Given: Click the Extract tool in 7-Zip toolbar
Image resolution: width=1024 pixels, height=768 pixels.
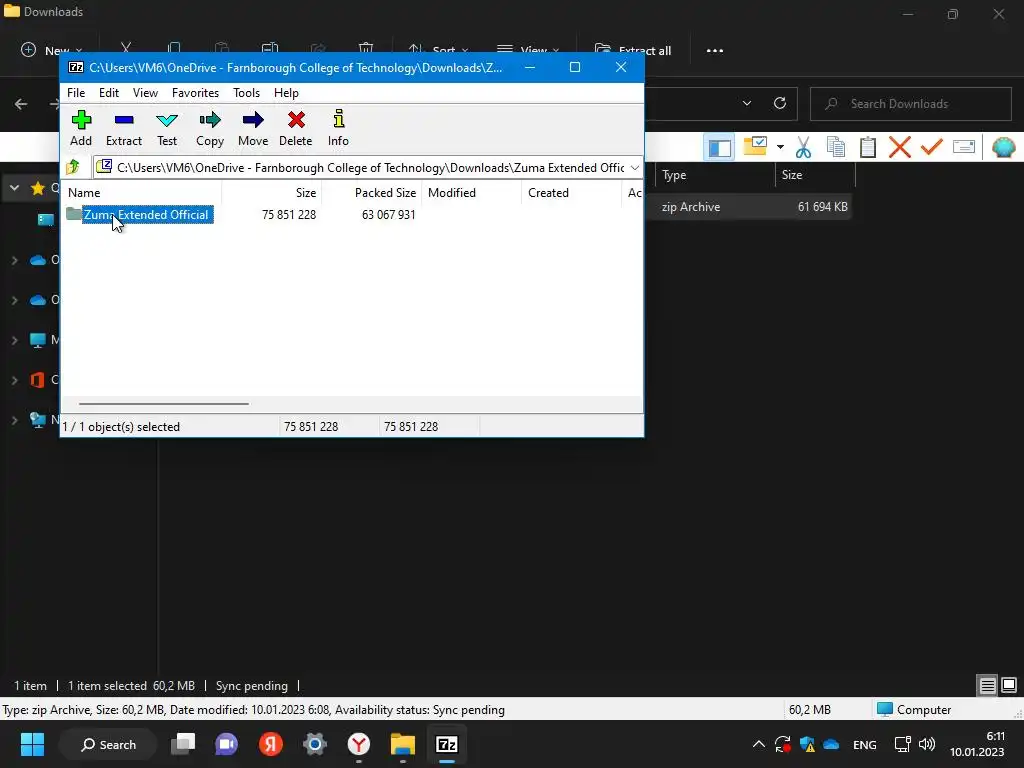Looking at the screenshot, I should [123, 128].
